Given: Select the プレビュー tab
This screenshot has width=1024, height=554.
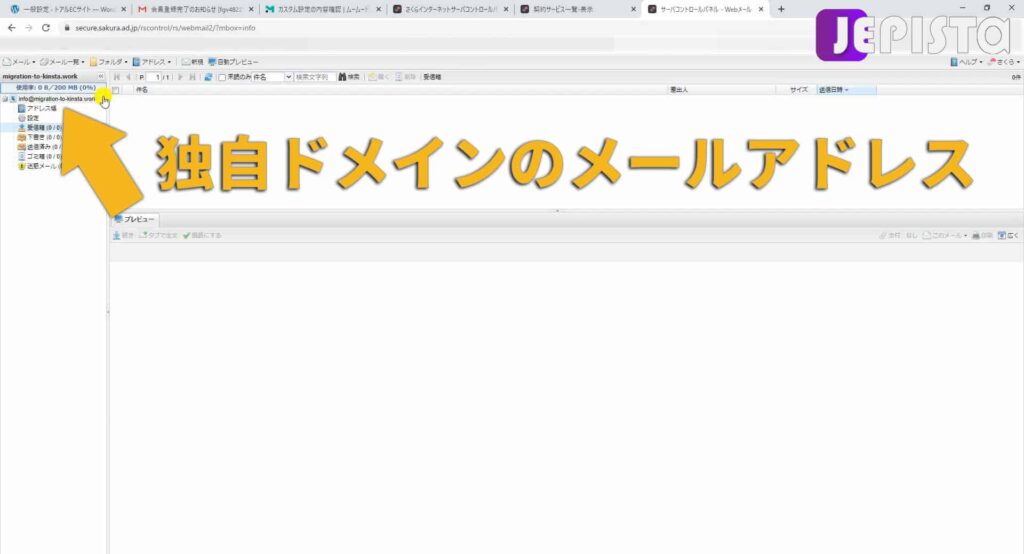Looking at the screenshot, I should 135,220.
